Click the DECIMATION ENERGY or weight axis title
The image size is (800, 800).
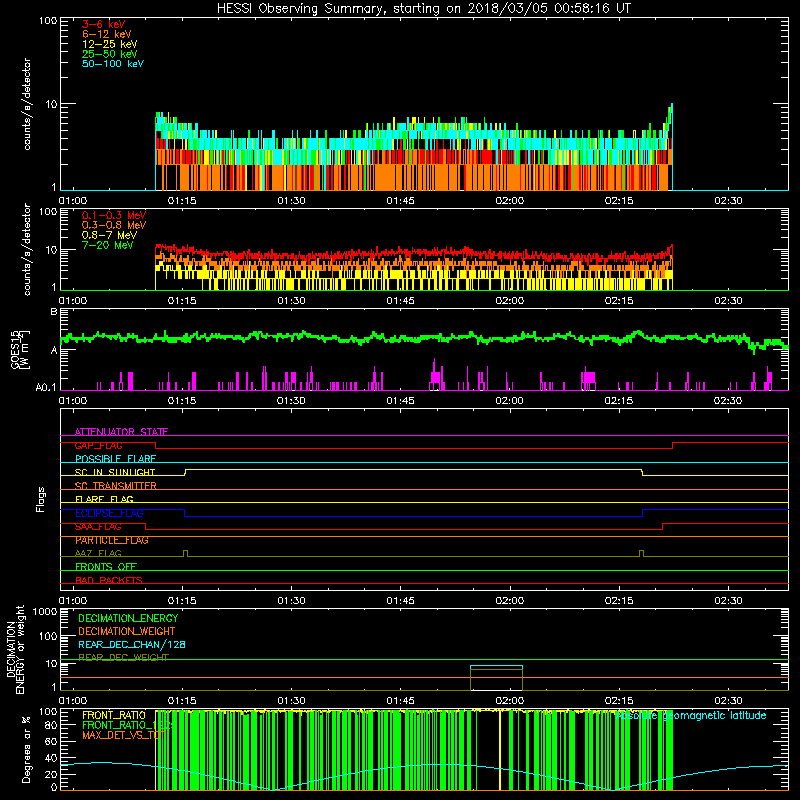tap(15, 649)
